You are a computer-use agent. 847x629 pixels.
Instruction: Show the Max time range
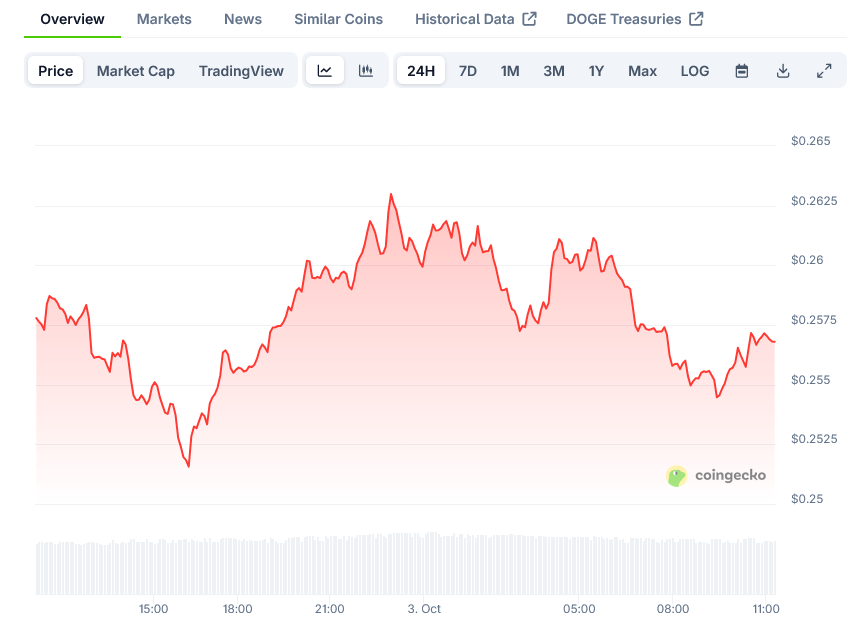(642, 71)
